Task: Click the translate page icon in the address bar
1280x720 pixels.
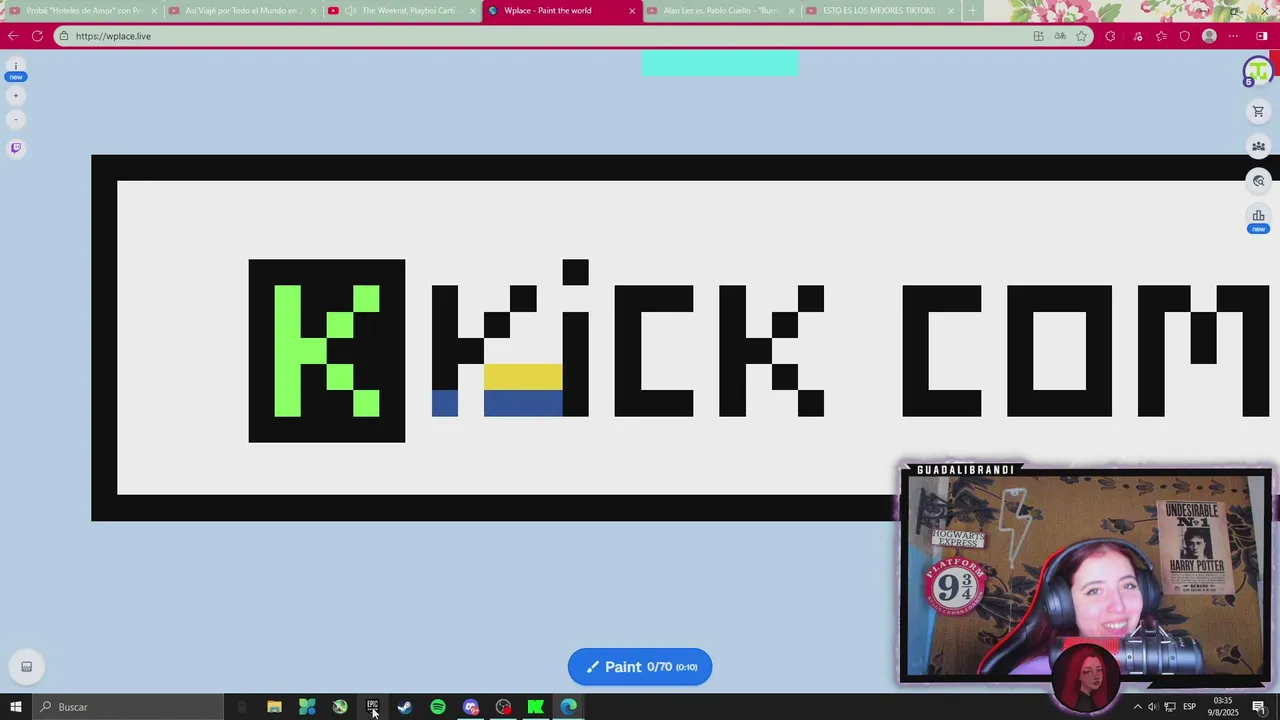Action: [1060, 36]
